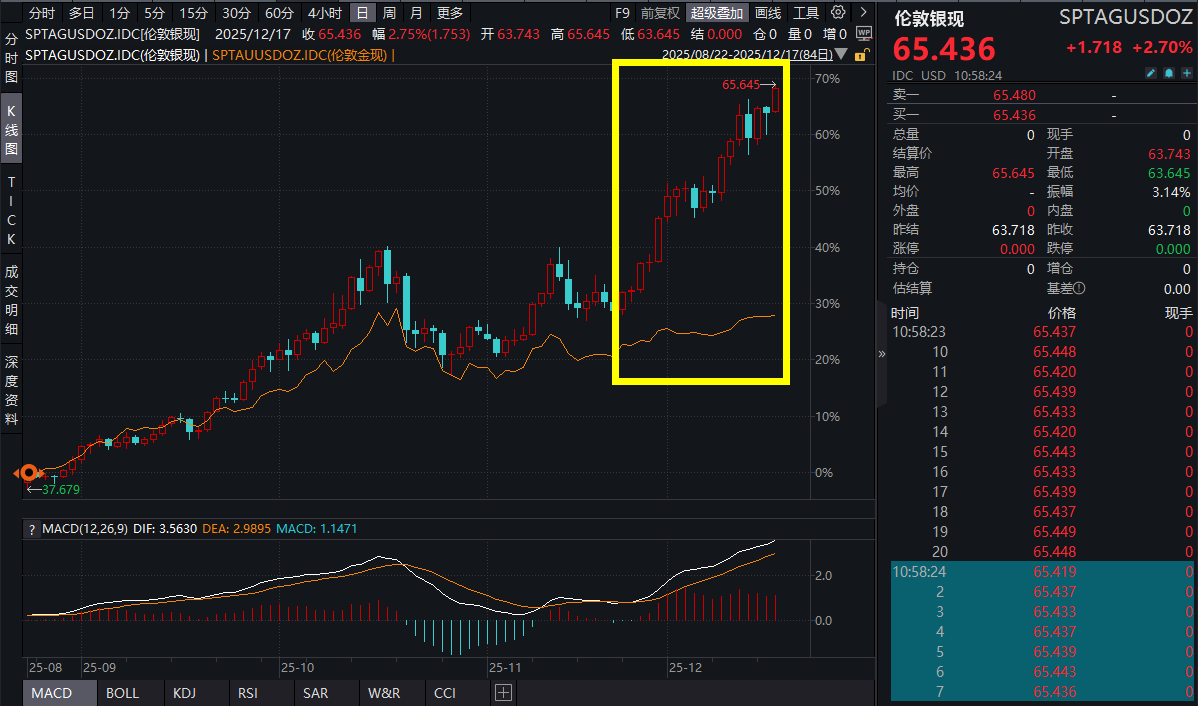Click the 价格 column header
1198x706 pixels.
point(1061,313)
